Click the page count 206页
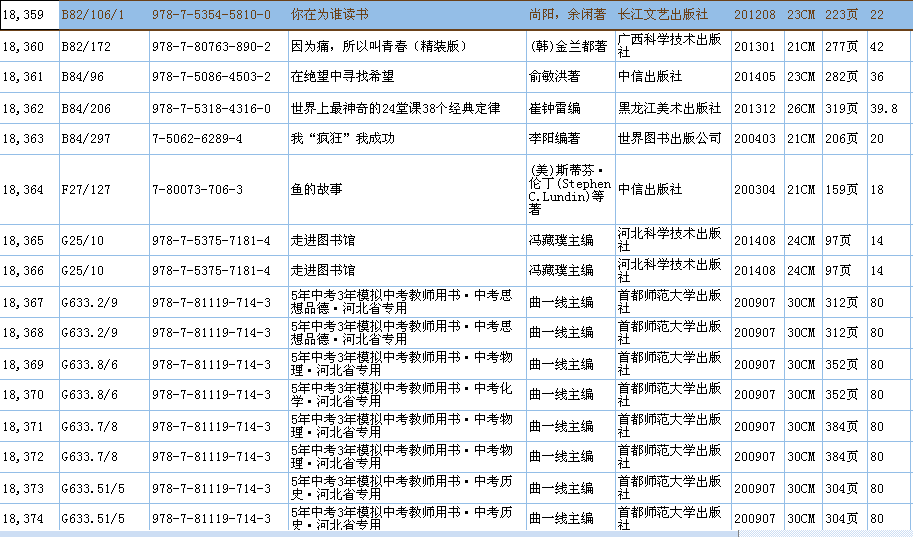The width and height of the screenshot is (913, 537). [844, 139]
